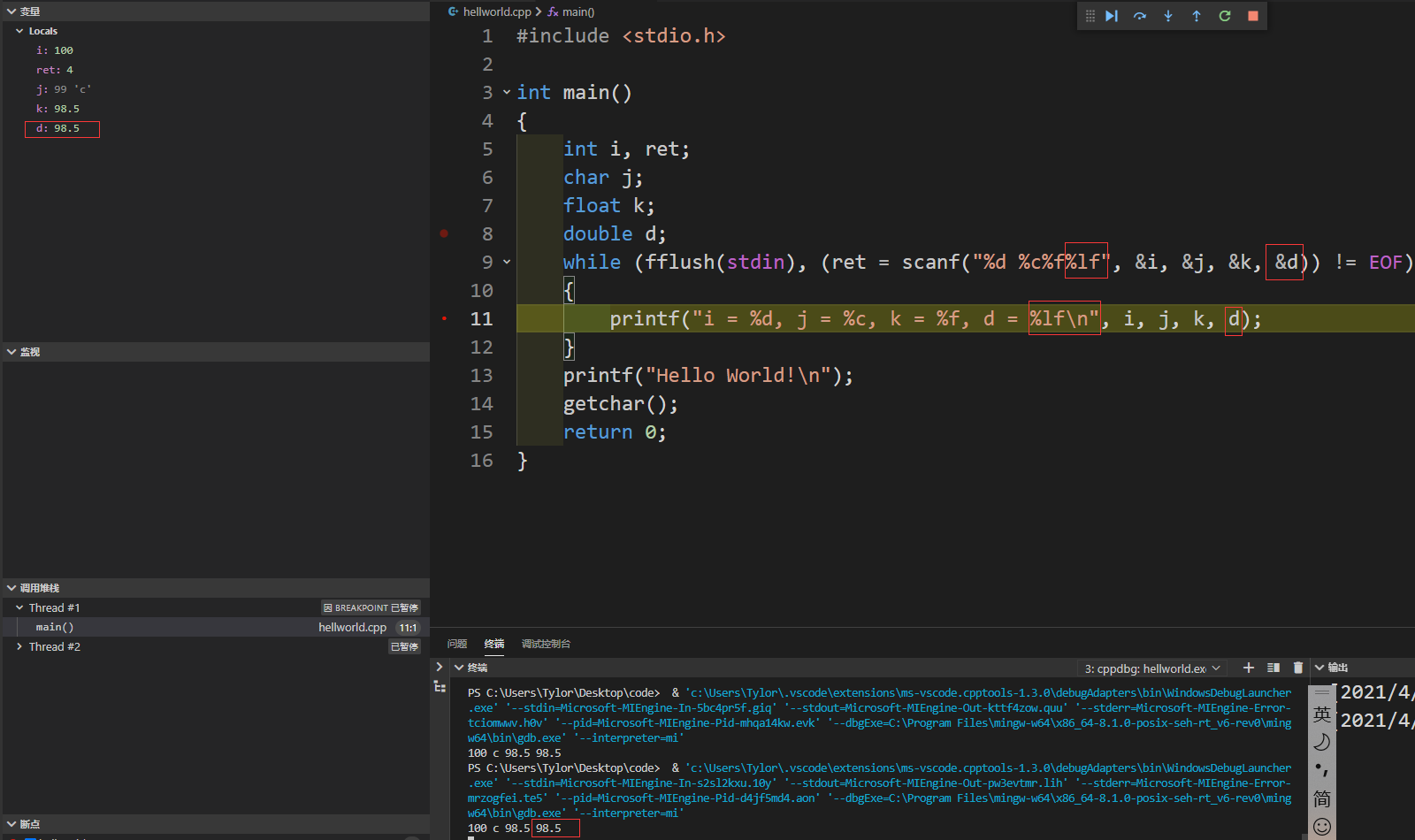Click Continue in the debug toolbar
Screen dimensions: 1415x840
[x=1112, y=16]
